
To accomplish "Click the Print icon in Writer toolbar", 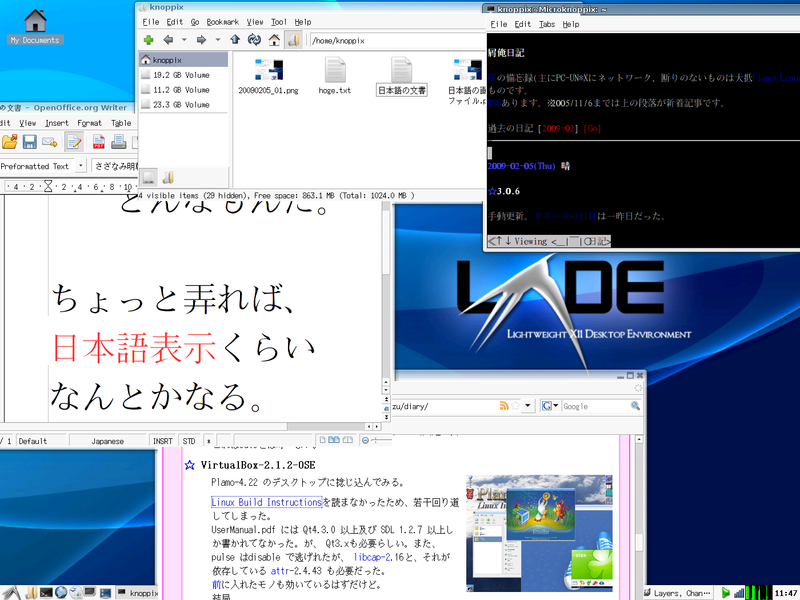I will point(118,141).
